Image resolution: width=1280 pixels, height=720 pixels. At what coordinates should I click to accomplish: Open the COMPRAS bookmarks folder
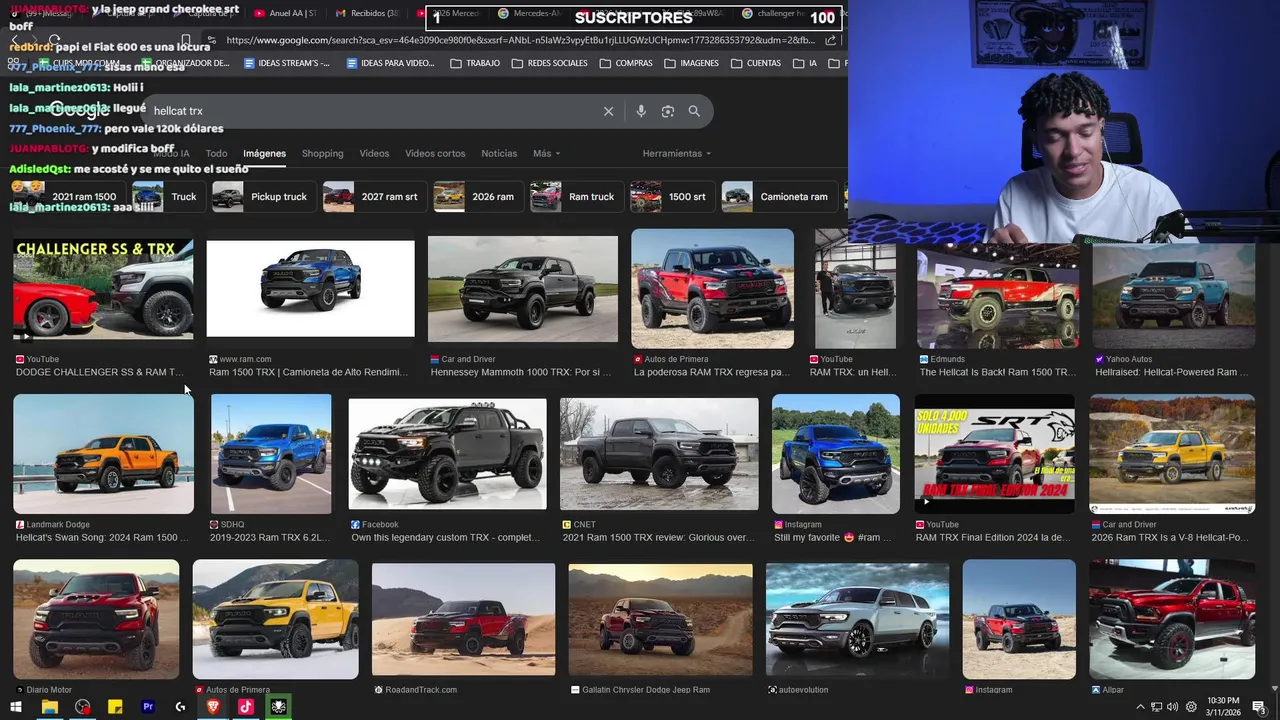click(x=626, y=63)
